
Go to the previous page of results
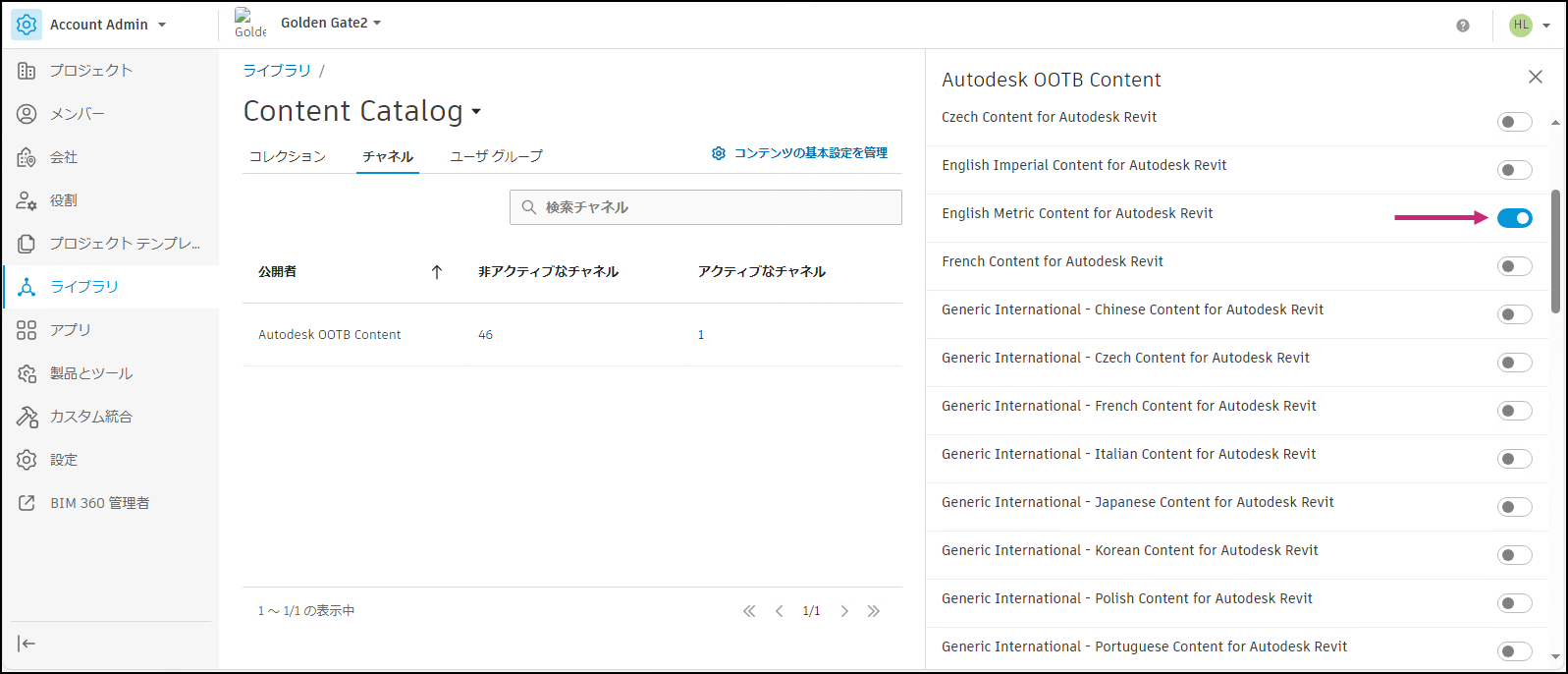pos(780,611)
